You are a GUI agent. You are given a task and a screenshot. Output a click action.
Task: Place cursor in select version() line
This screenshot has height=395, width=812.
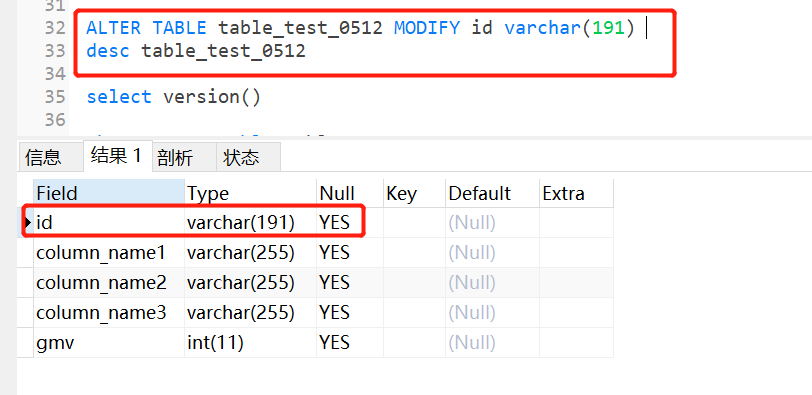(x=173, y=97)
